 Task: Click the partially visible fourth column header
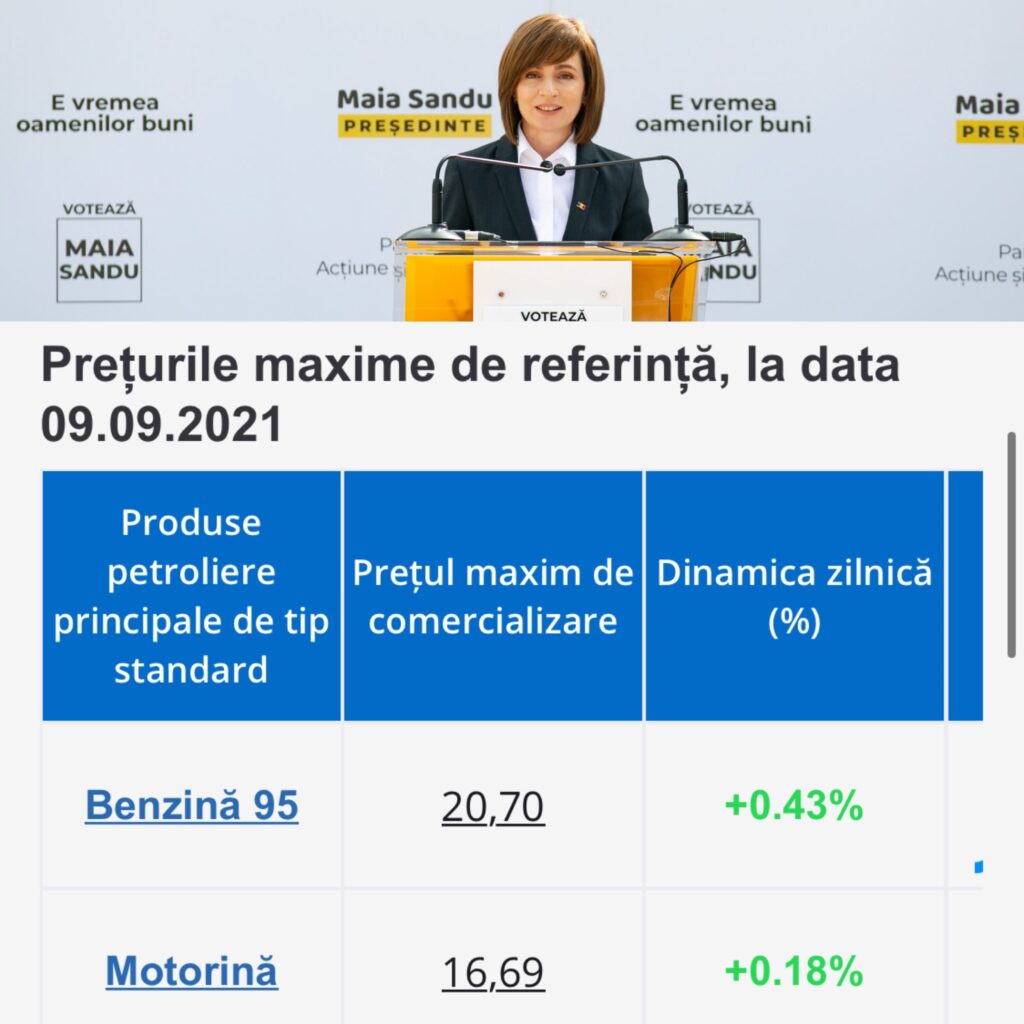click(x=965, y=596)
